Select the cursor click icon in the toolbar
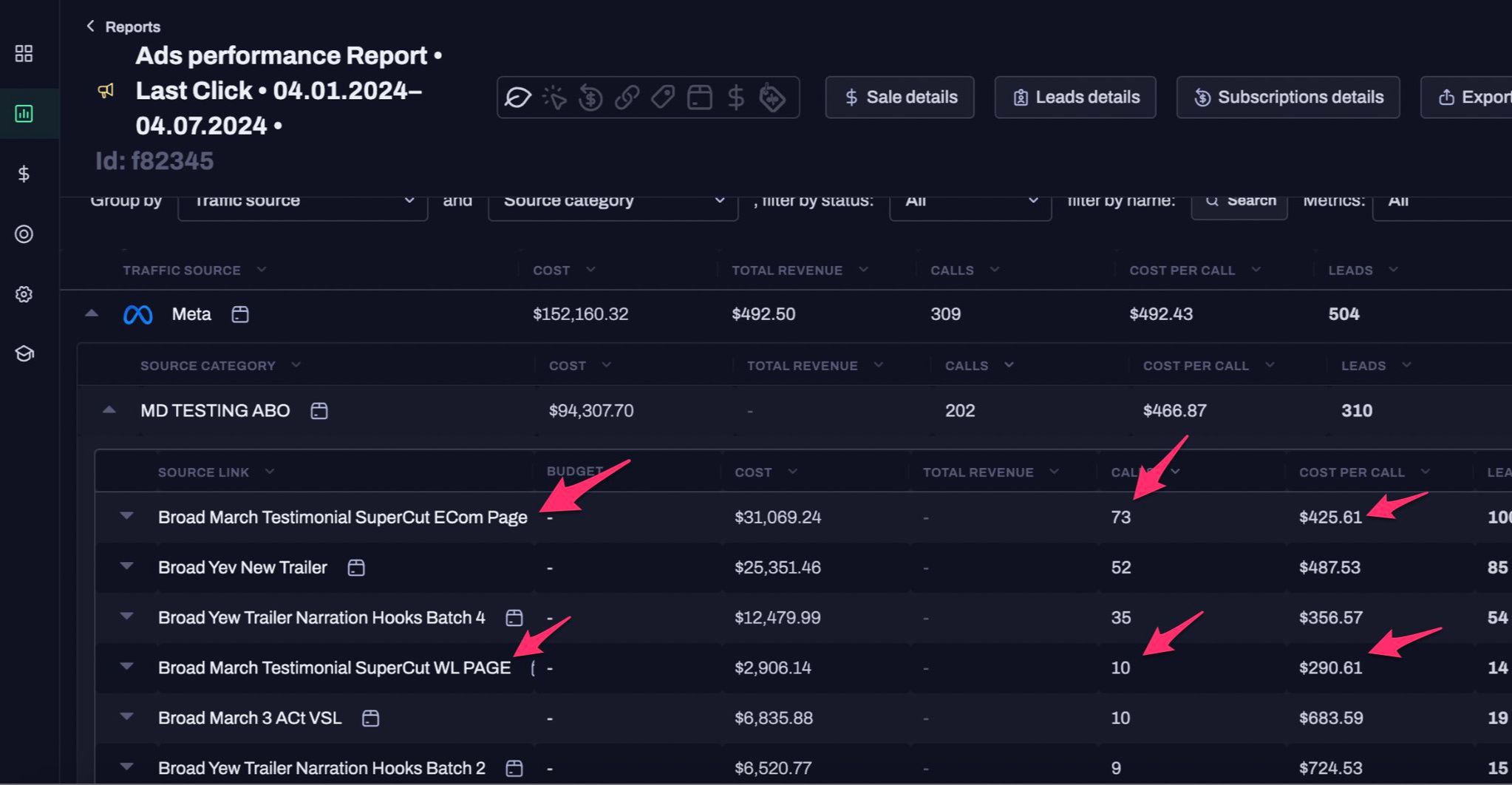1512x785 pixels. tap(554, 98)
